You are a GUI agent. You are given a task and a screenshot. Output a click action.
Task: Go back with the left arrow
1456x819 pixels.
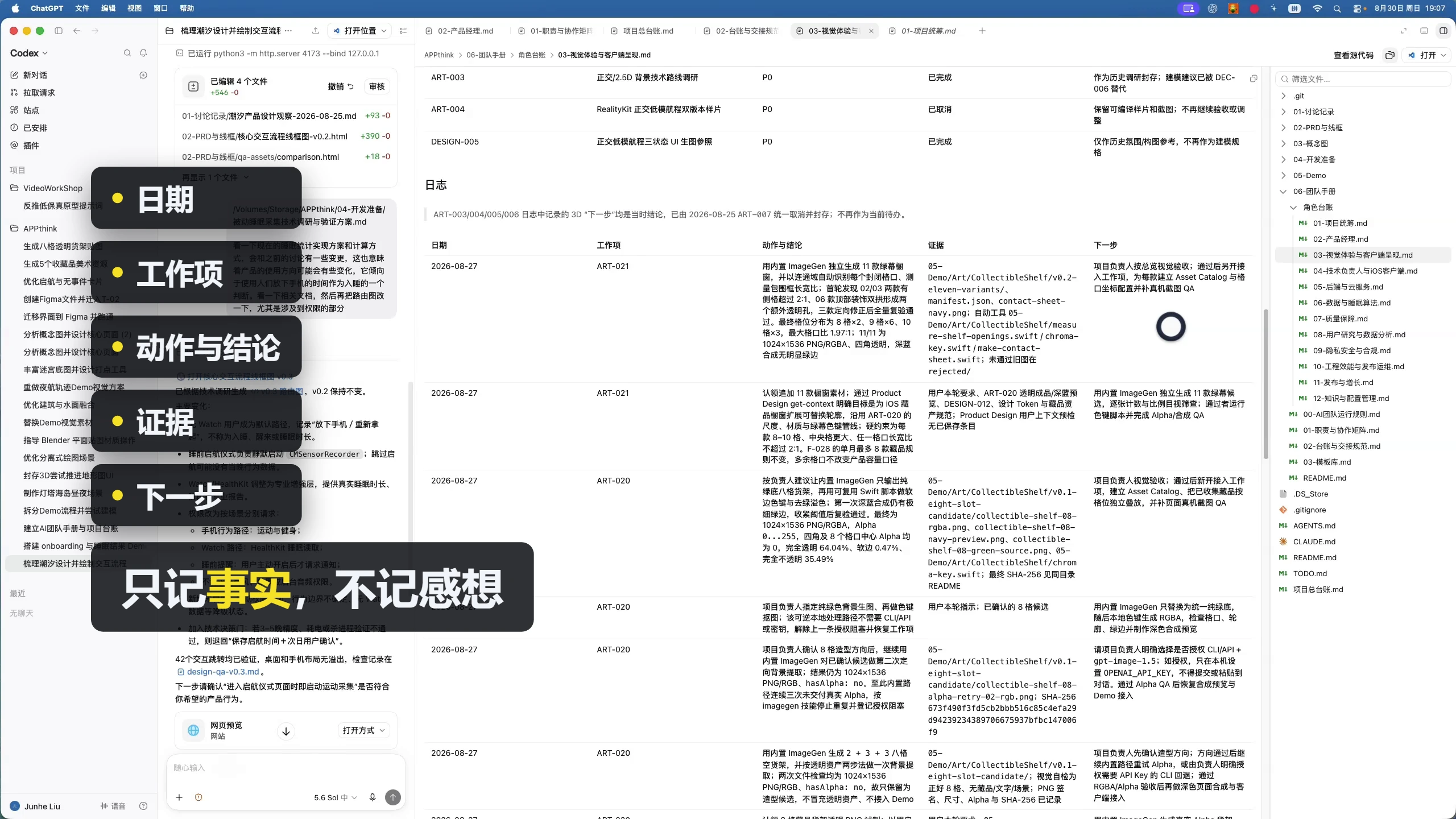click(77, 31)
